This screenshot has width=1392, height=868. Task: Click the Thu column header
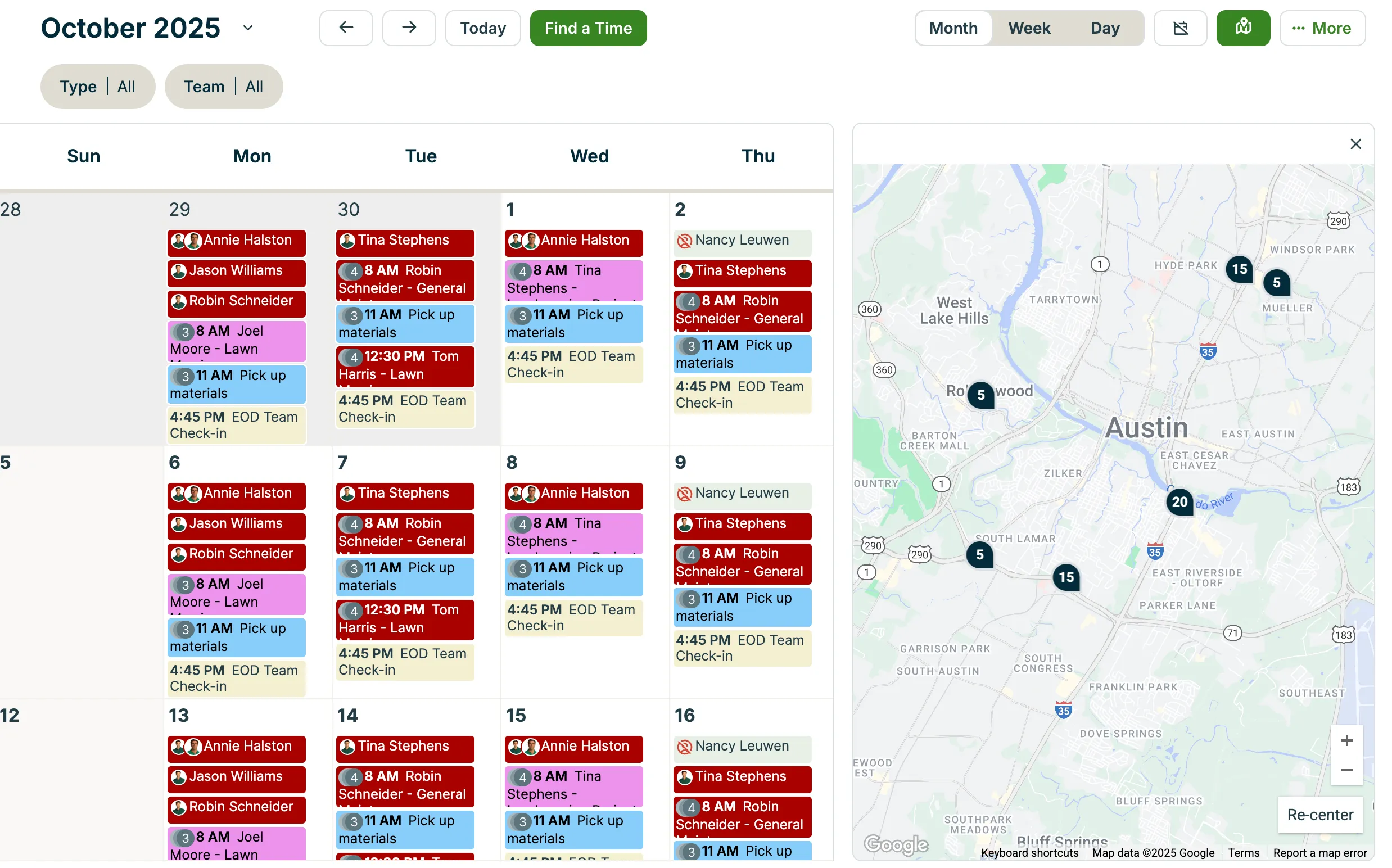point(758,156)
